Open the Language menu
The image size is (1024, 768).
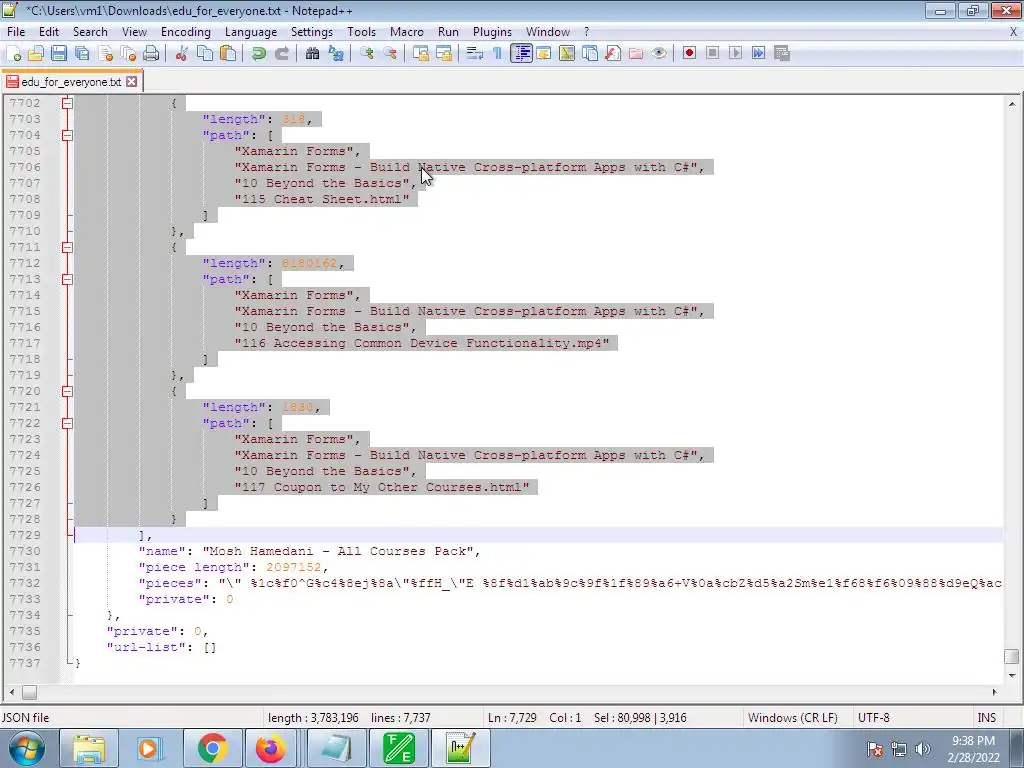[251, 32]
